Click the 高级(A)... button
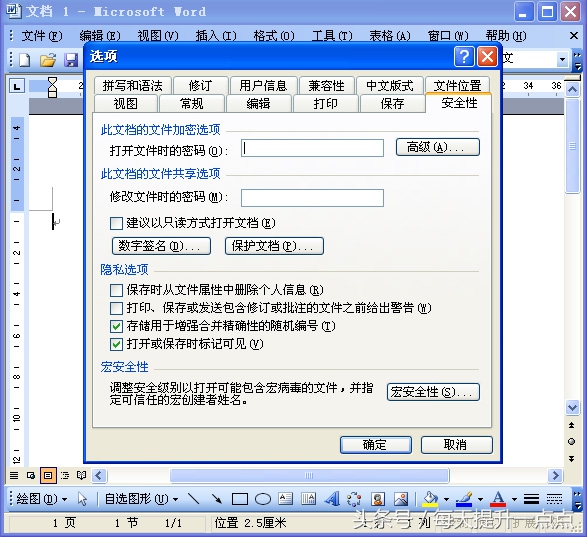The image size is (587, 537). pyautogui.click(x=438, y=147)
